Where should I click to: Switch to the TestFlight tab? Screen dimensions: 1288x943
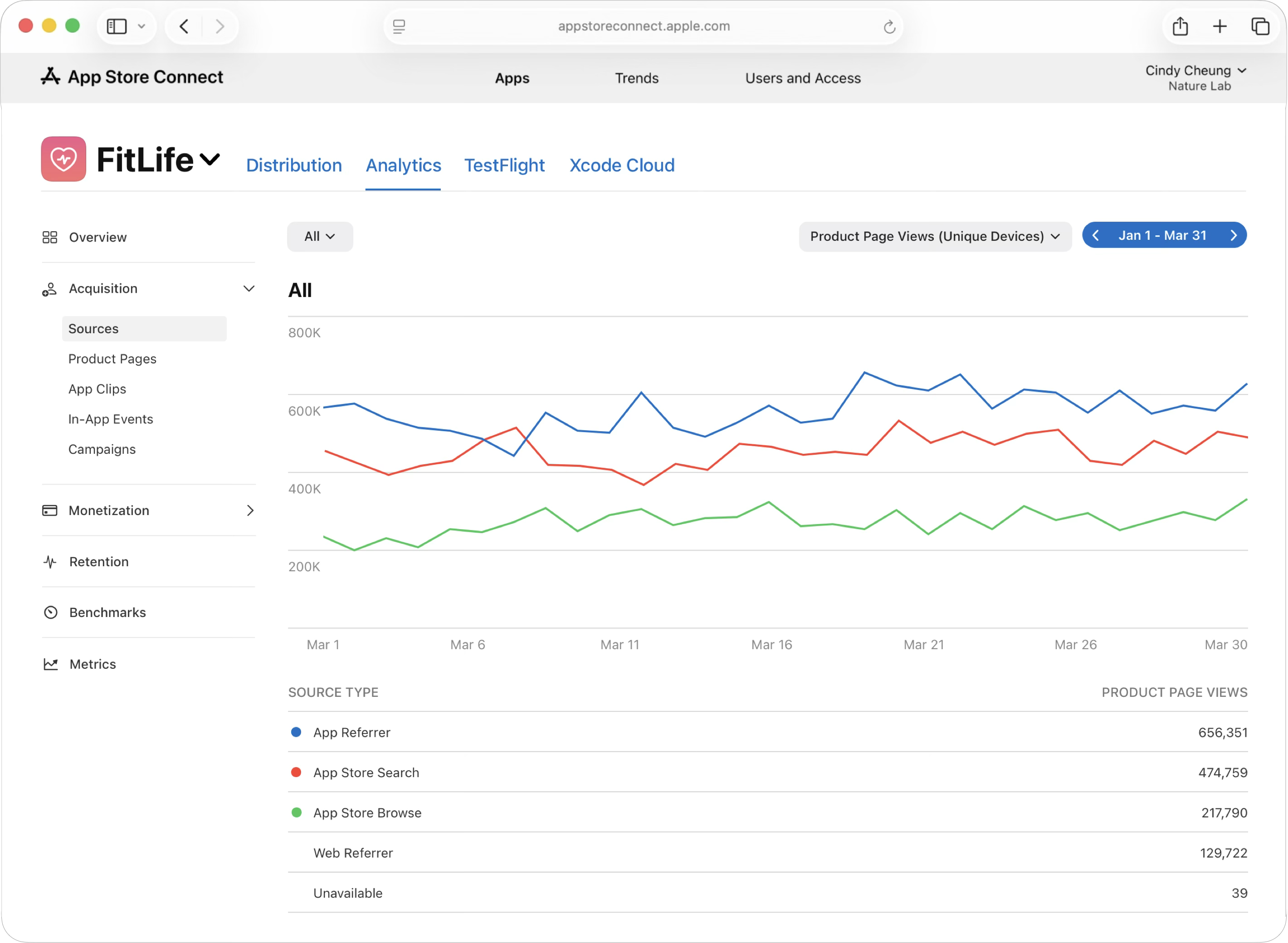(x=504, y=165)
